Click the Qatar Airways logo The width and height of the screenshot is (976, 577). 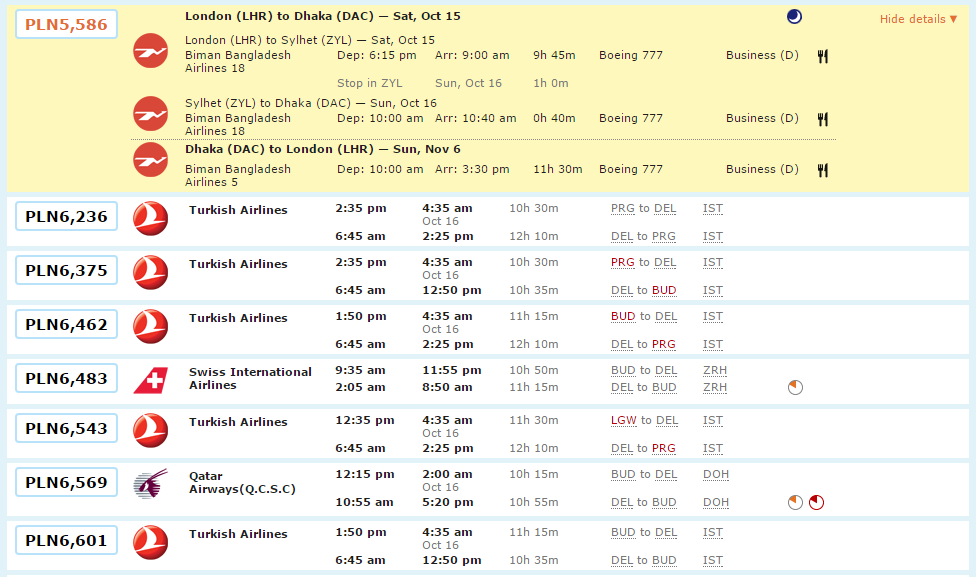[151, 484]
